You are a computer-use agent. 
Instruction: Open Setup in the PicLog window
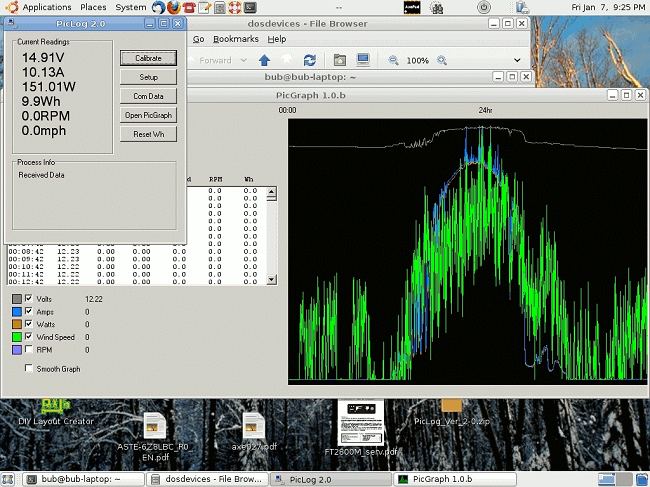point(148,77)
